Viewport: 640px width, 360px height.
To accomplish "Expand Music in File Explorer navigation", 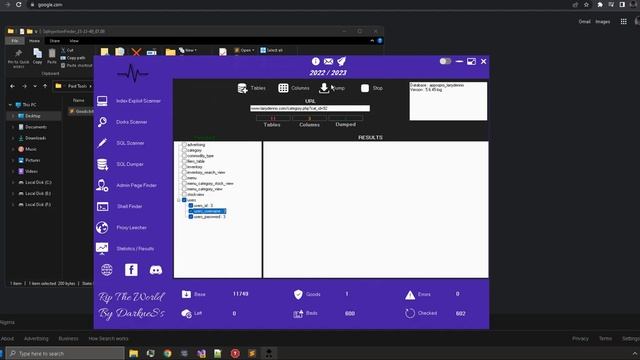I will [x=13, y=149].
